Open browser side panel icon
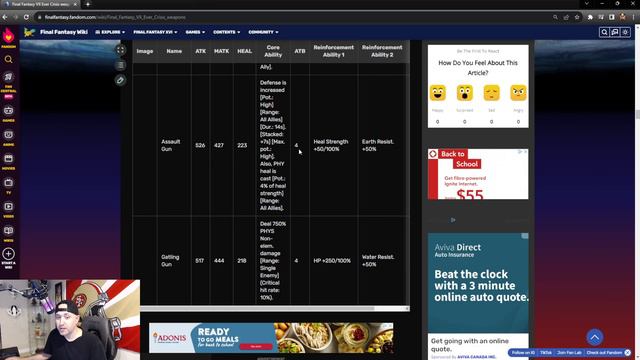640x360 pixels. click(x=611, y=17)
